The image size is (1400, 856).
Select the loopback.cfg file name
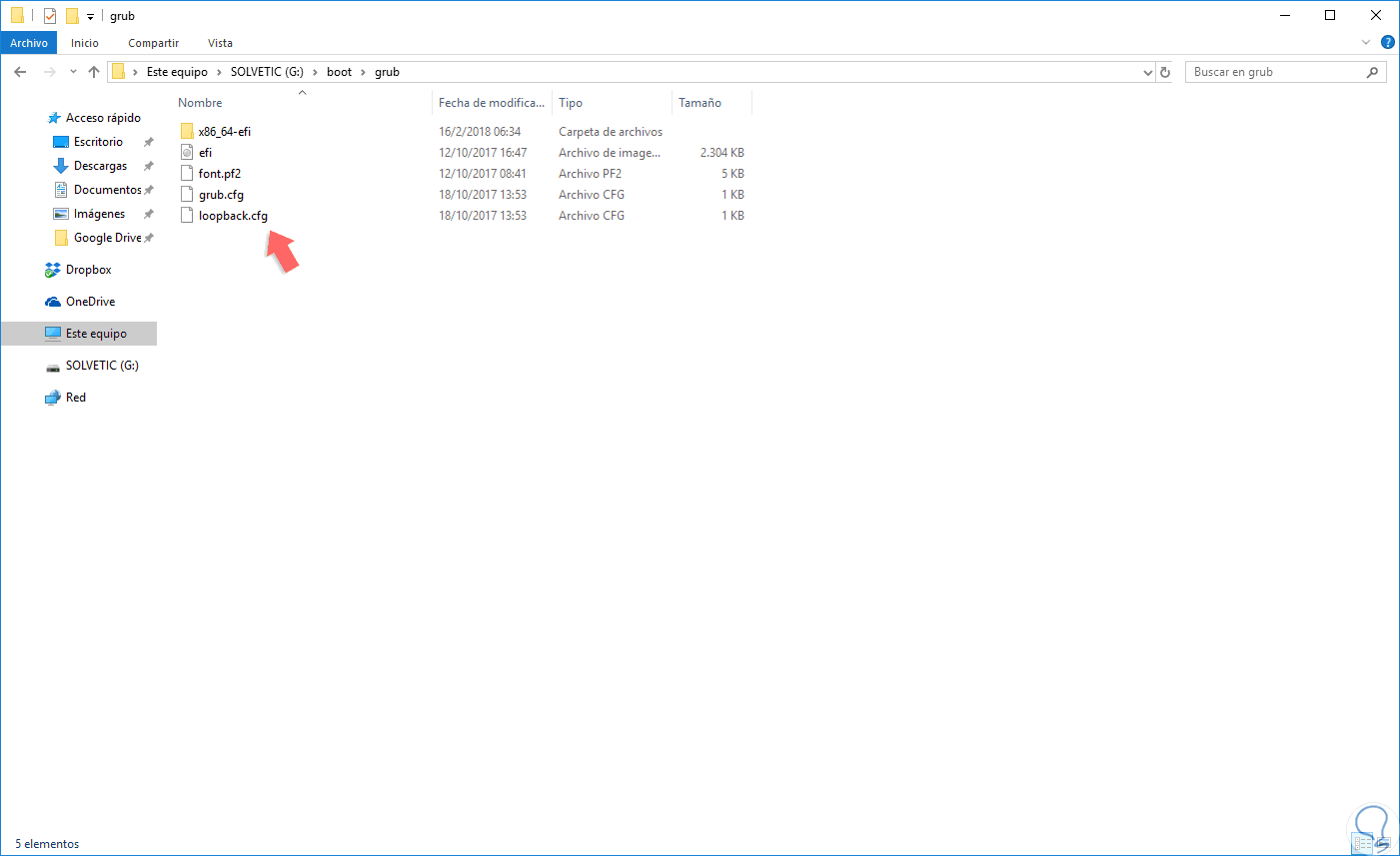point(233,216)
